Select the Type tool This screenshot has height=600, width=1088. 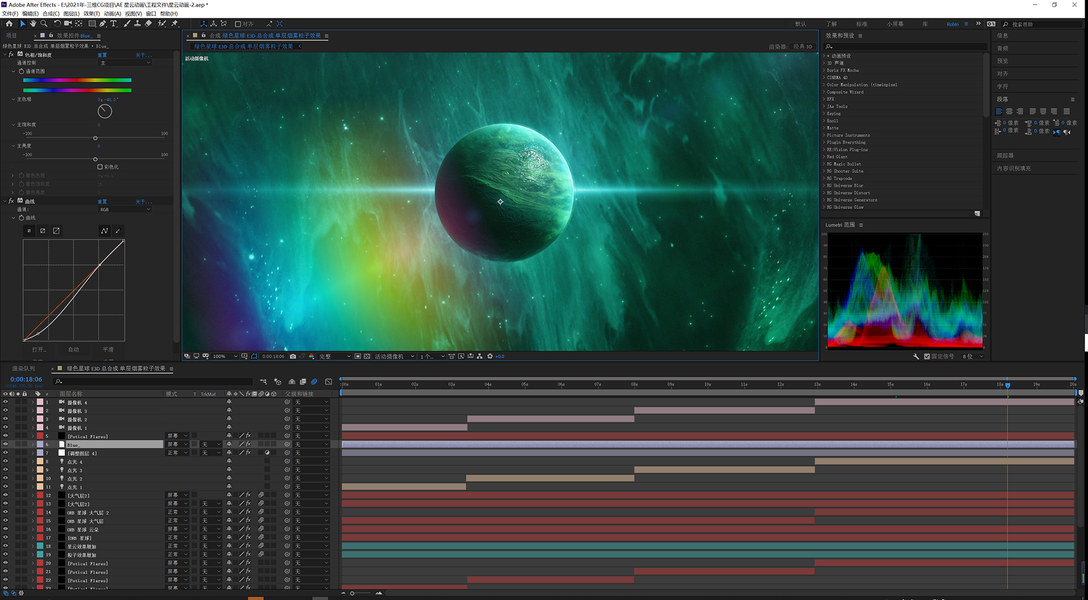click(x=114, y=24)
